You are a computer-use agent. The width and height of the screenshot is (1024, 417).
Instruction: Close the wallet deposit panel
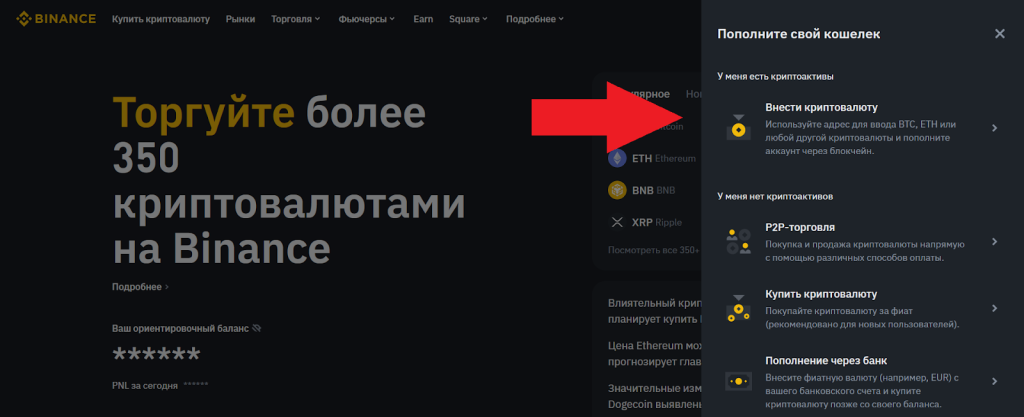[999, 34]
